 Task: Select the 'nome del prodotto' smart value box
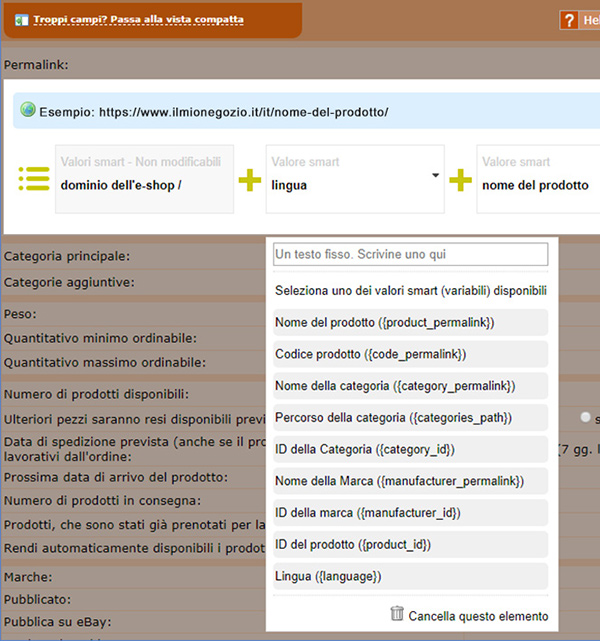click(x=538, y=179)
